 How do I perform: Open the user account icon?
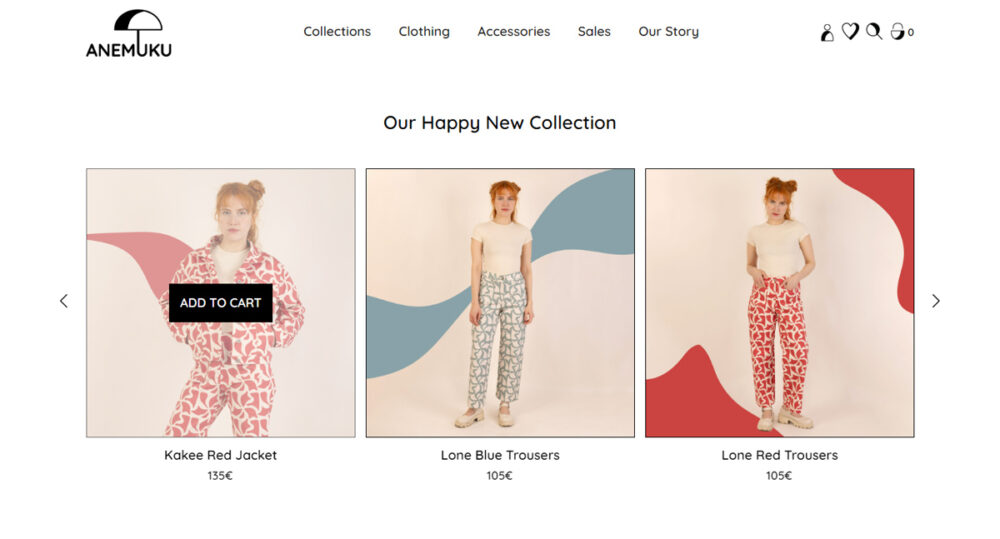pyautogui.click(x=827, y=32)
